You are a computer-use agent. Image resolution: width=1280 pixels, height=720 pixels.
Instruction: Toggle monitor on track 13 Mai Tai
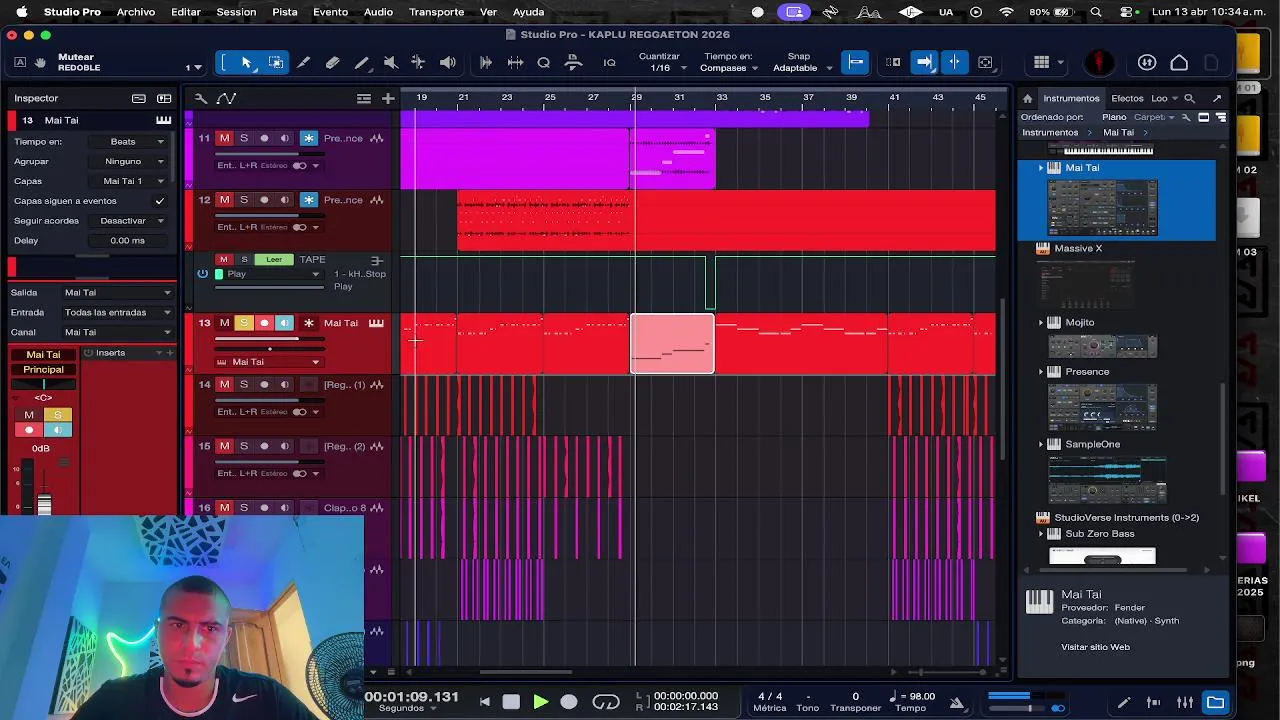(x=284, y=323)
